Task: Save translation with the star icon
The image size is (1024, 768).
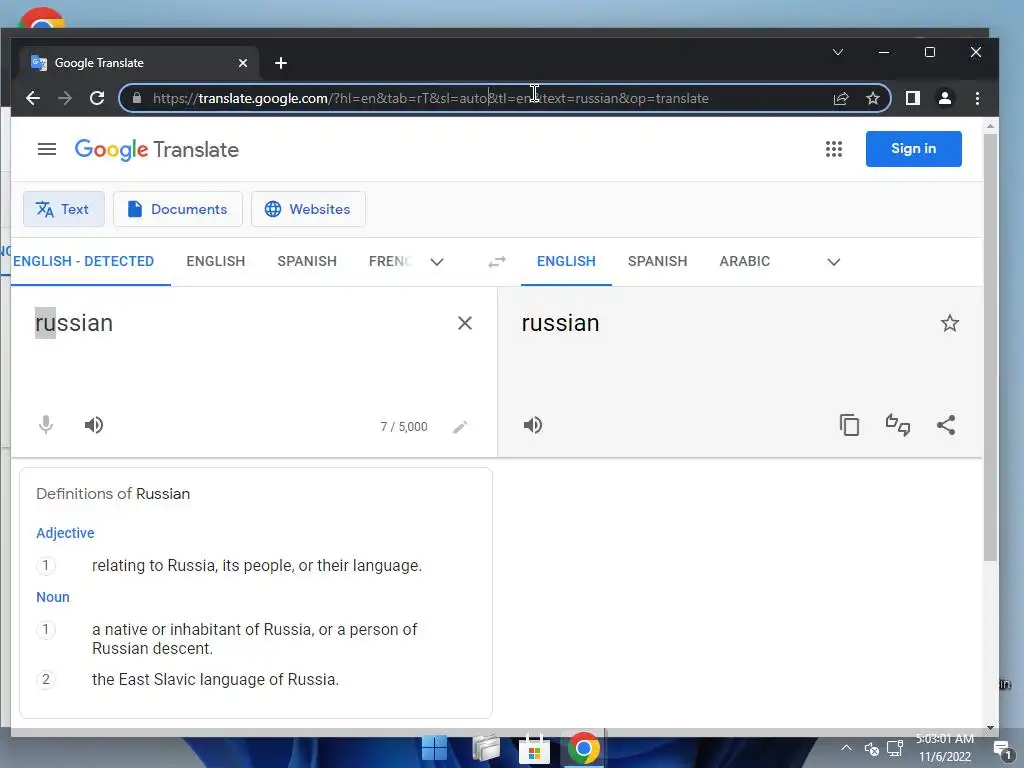Action: [950, 323]
